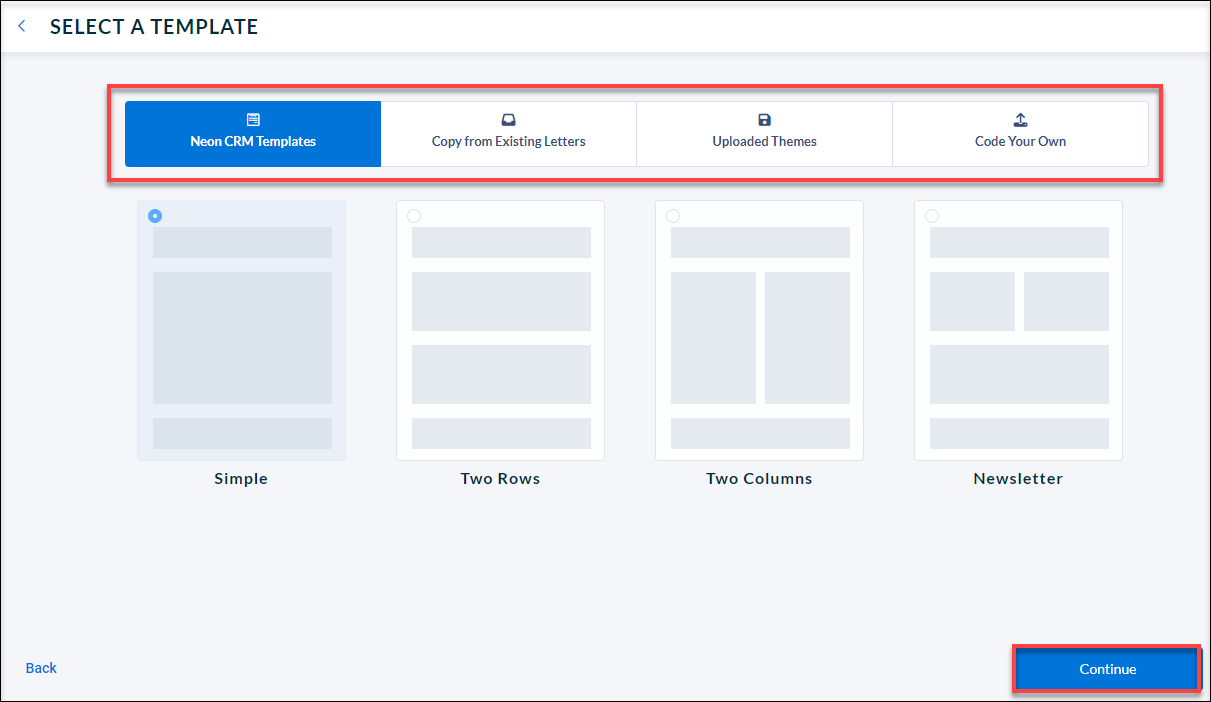Image resolution: width=1211 pixels, height=702 pixels.
Task: Choose the Two Columns template radio button
Action: tap(673, 216)
